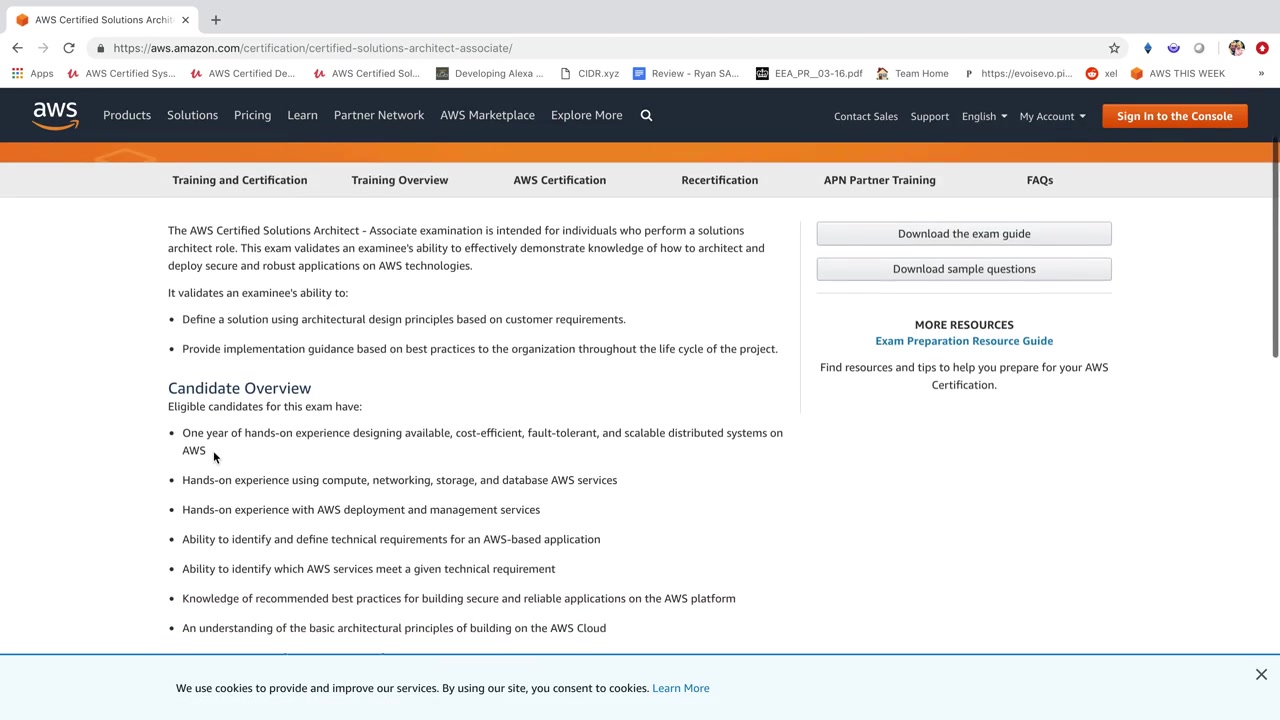This screenshot has height=720, width=1280.
Task: Bookmark this page with the star icon
Action: click(1114, 48)
